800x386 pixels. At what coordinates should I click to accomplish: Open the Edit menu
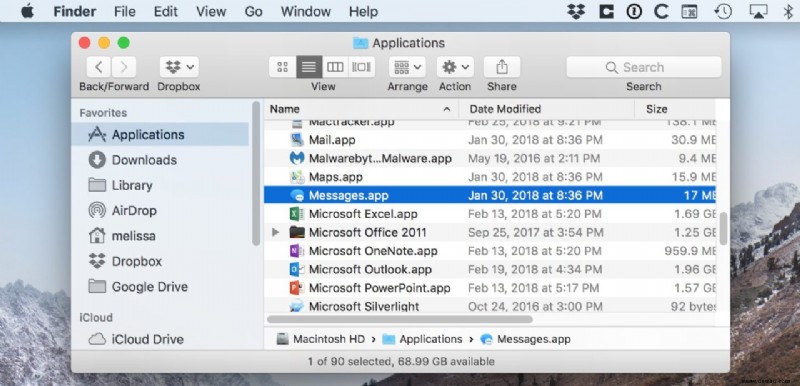point(166,12)
